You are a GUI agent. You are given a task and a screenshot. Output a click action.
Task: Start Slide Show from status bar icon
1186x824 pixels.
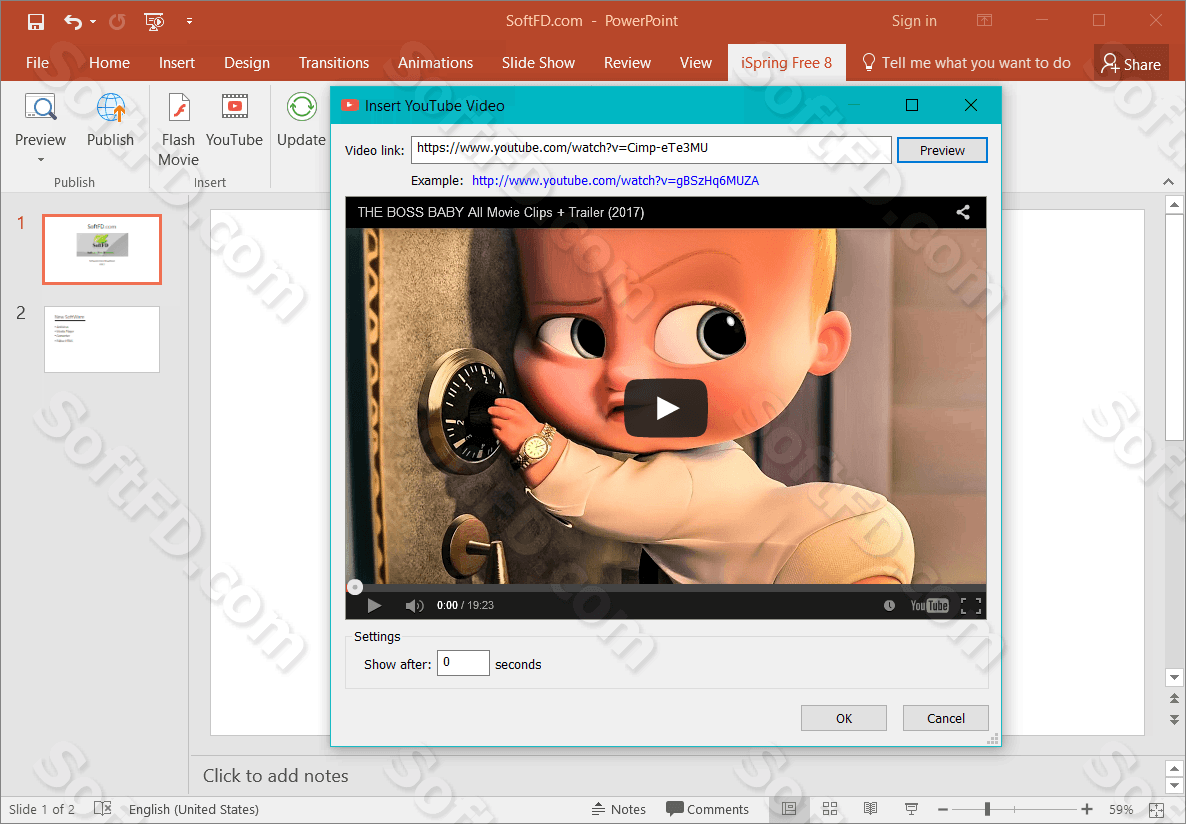(911, 809)
